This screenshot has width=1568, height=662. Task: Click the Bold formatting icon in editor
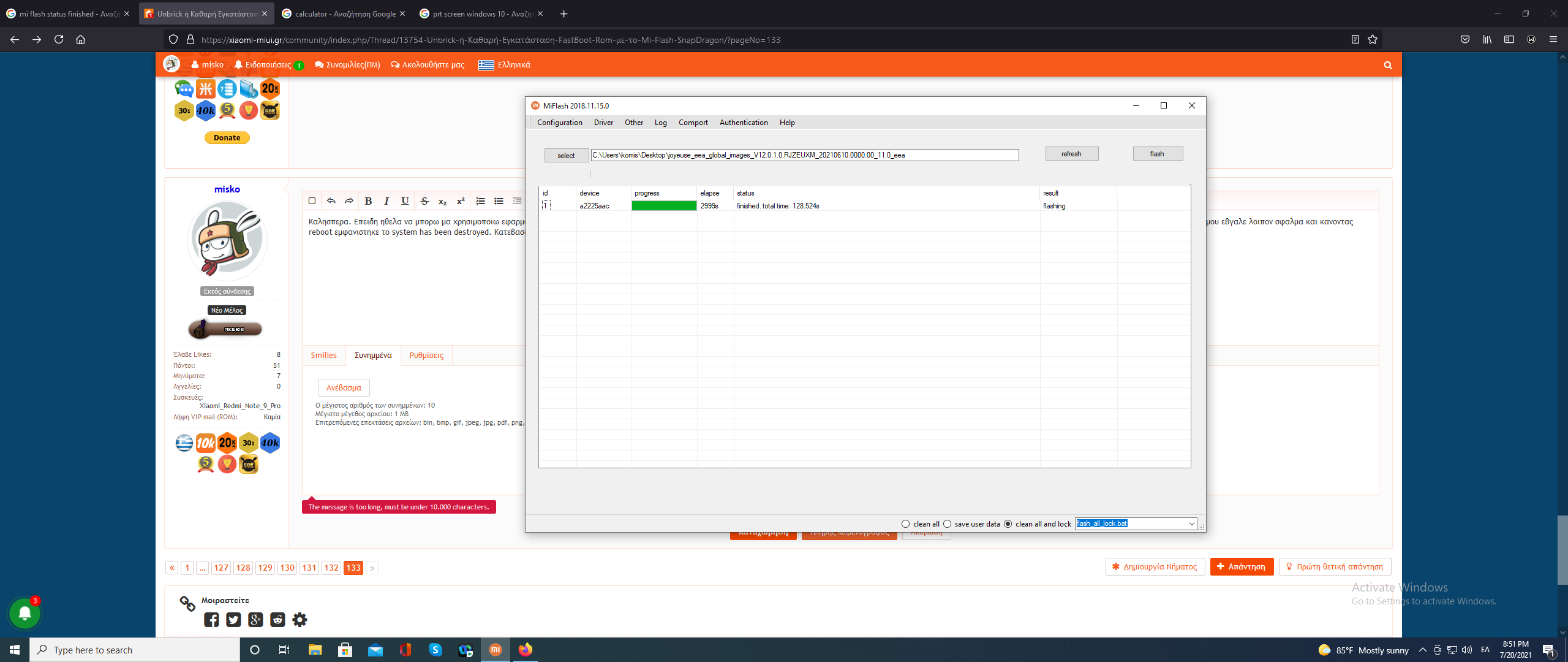pos(368,201)
